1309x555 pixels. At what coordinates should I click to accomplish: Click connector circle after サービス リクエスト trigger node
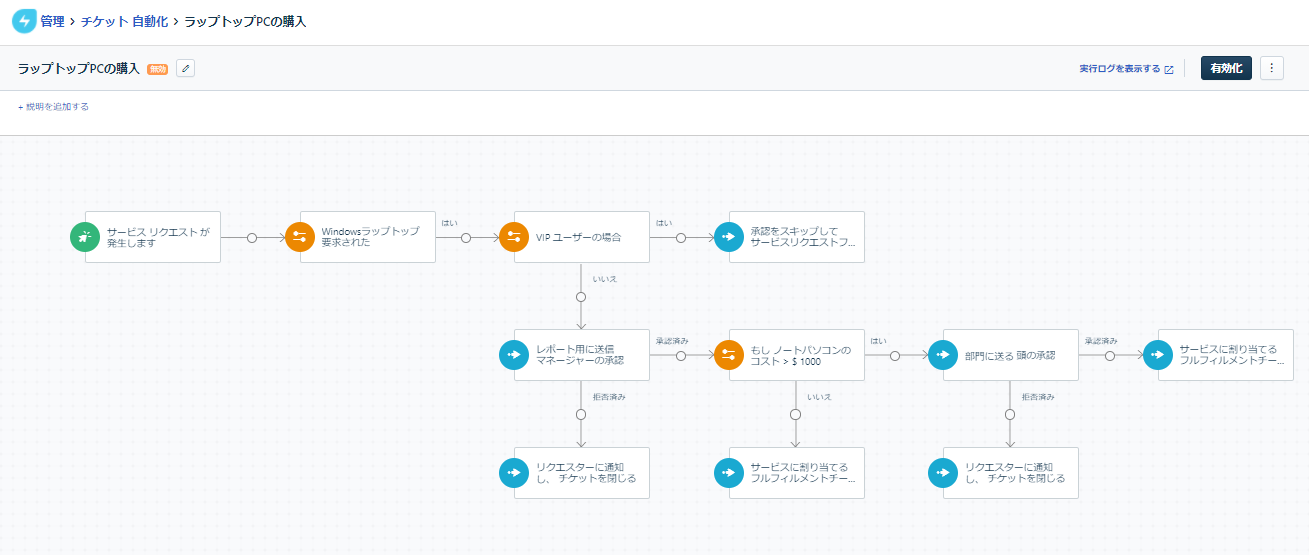252,238
